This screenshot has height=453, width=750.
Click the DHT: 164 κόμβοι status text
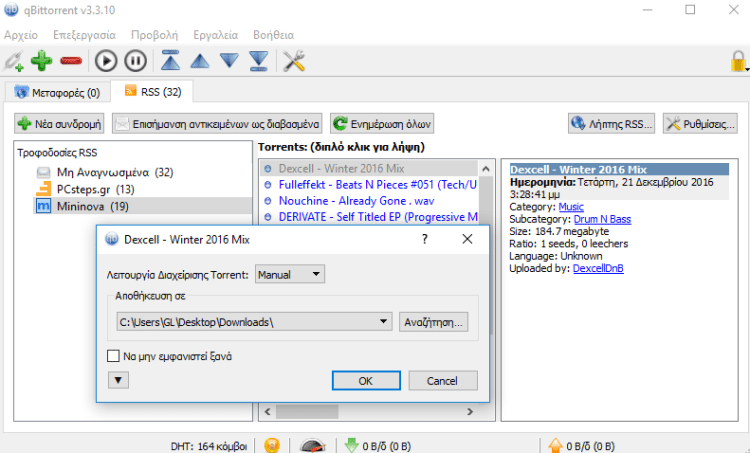click(x=209, y=446)
